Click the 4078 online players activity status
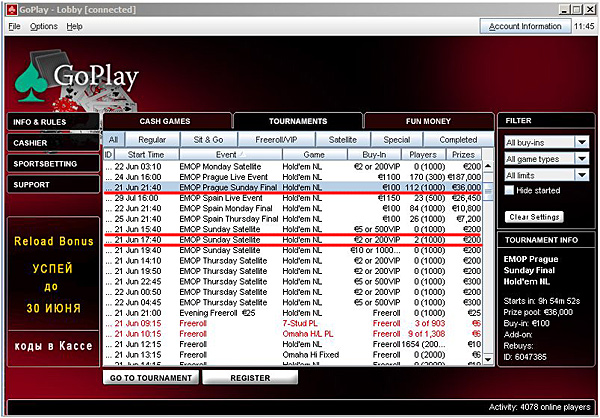600x418 pixels. coord(540,407)
